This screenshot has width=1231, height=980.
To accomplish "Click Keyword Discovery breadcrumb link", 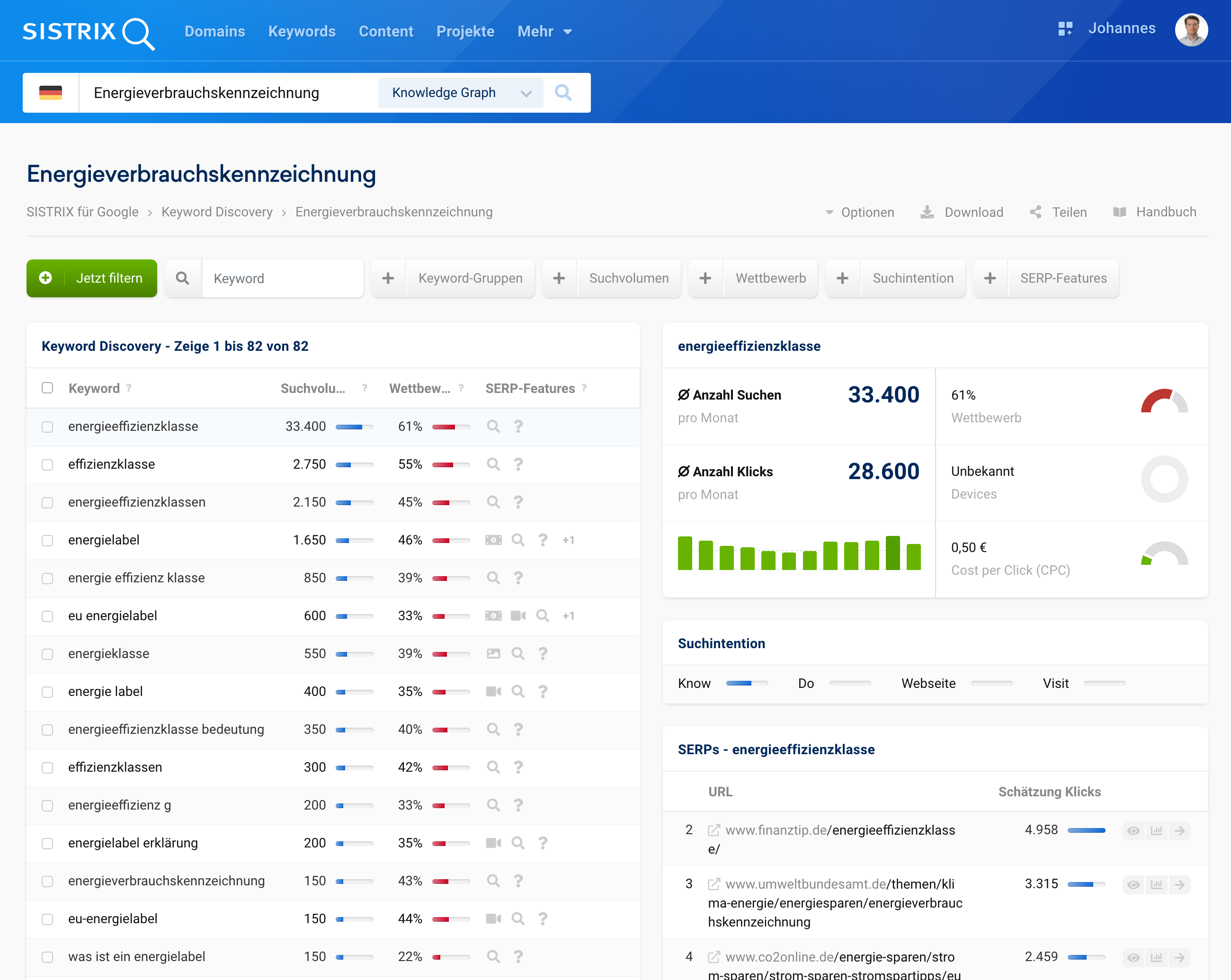I will (x=216, y=212).
